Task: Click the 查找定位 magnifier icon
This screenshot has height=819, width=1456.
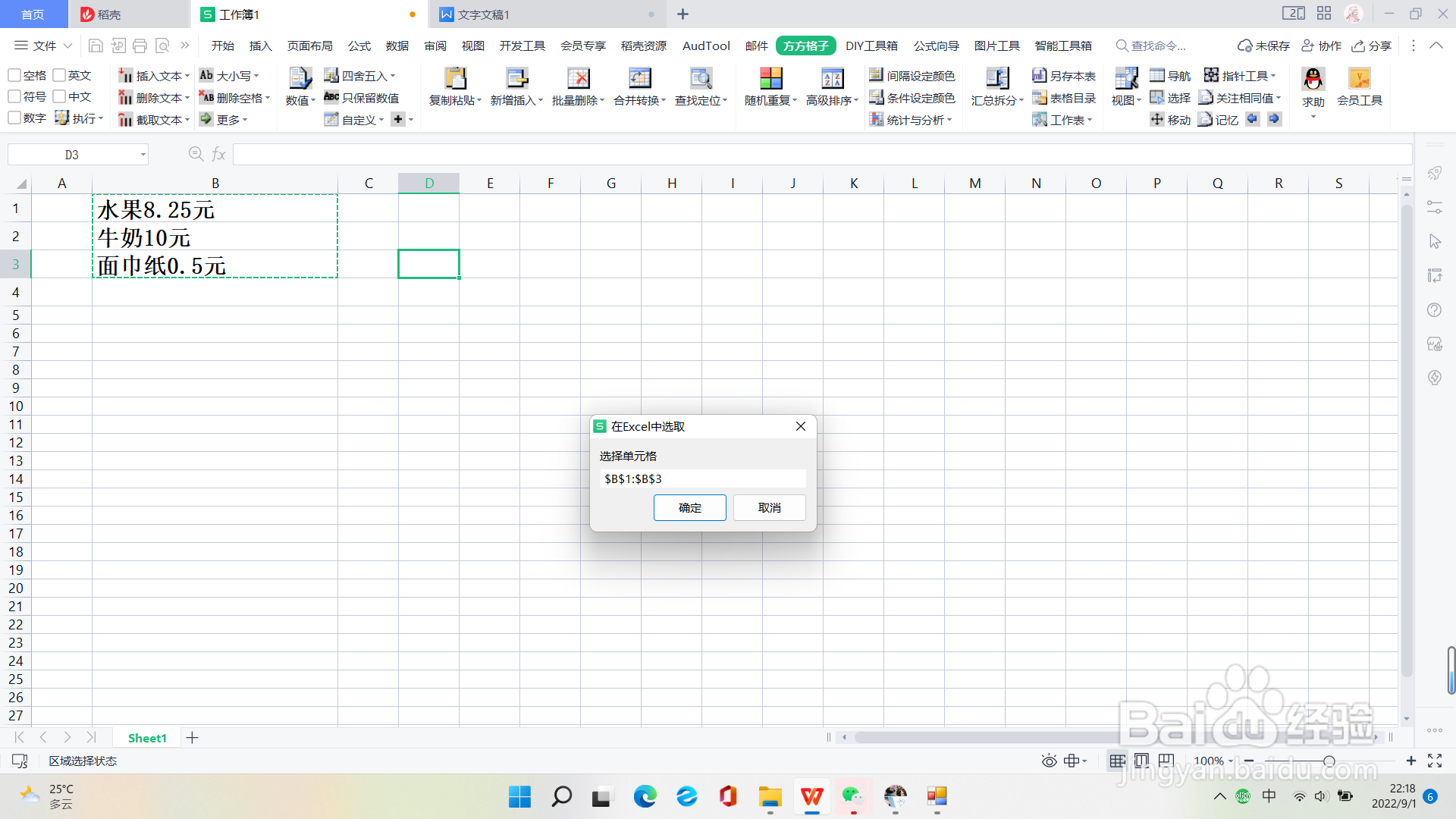Action: click(x=701, y=78)
